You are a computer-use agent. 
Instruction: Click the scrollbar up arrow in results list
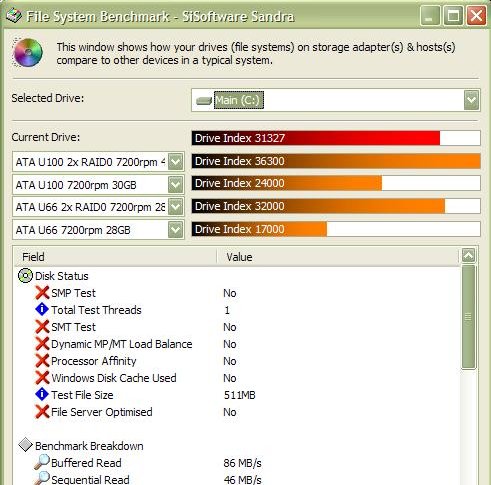coord(468,256)
